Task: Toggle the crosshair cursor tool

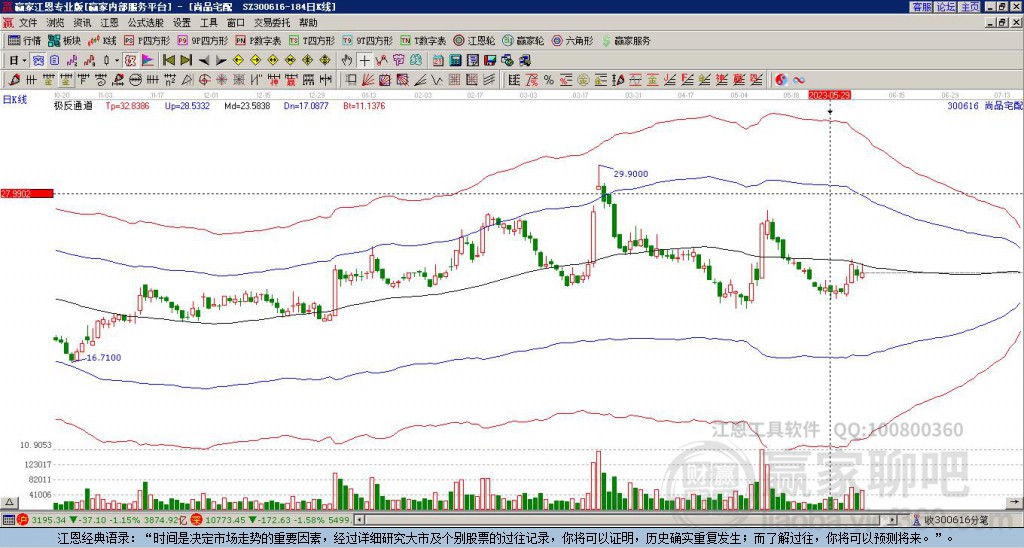Action: pyautogui.click(x=364, y=60)
